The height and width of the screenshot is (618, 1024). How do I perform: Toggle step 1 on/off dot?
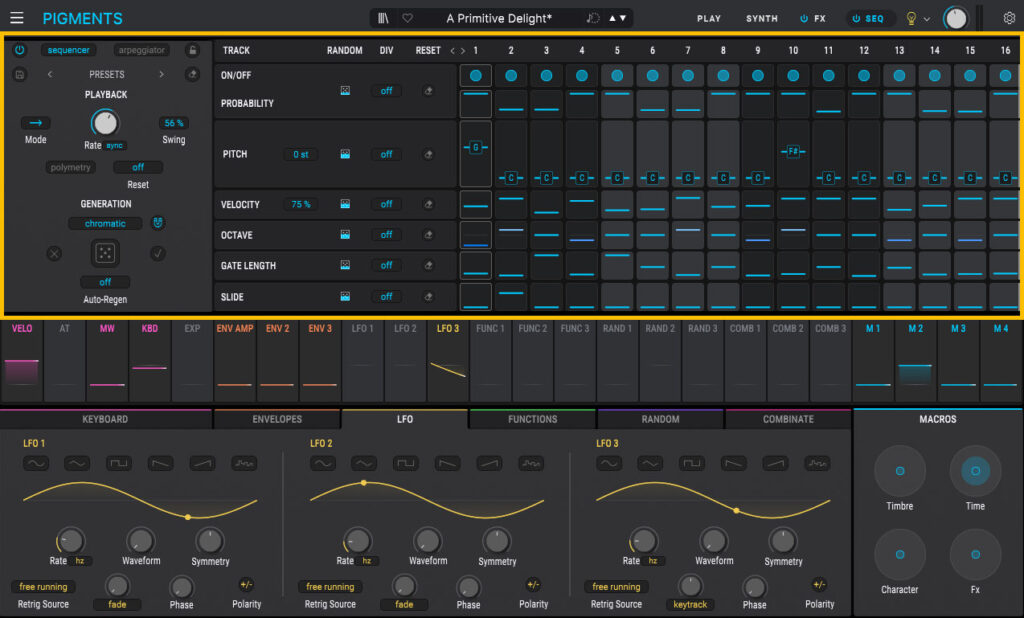(x=475, y=75)
